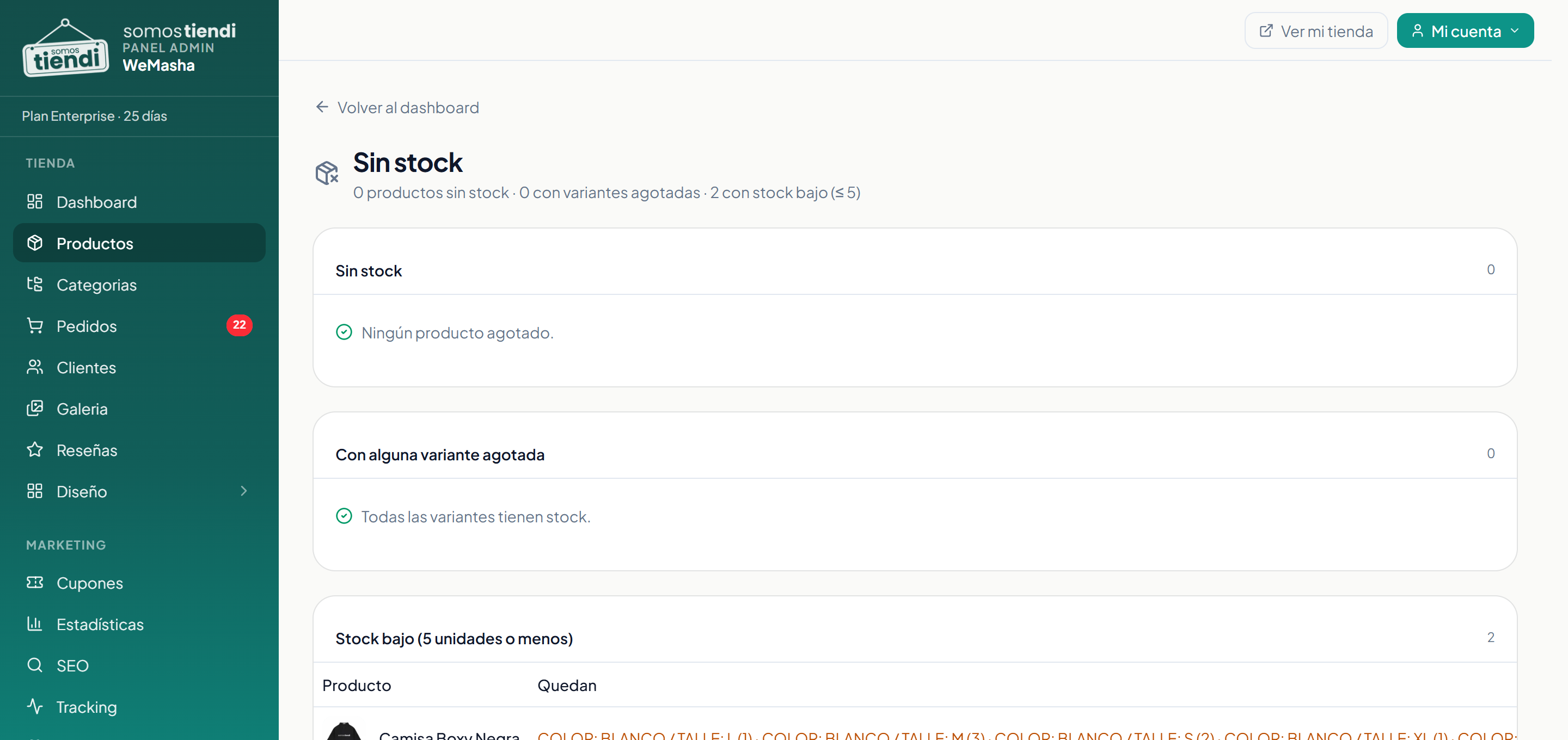Click the PANEL ADMIN label

(169, 47)
